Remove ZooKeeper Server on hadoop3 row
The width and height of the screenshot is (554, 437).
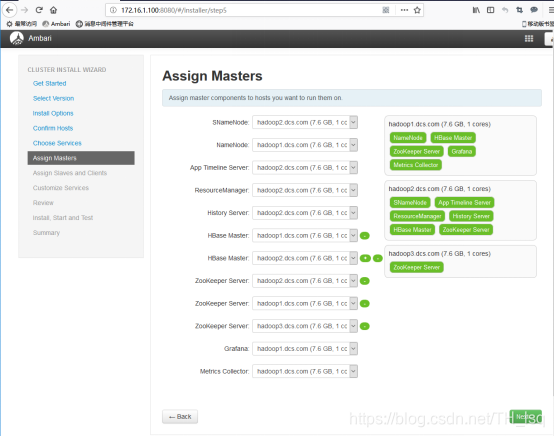pyautogui.click(x=365, y=326)
